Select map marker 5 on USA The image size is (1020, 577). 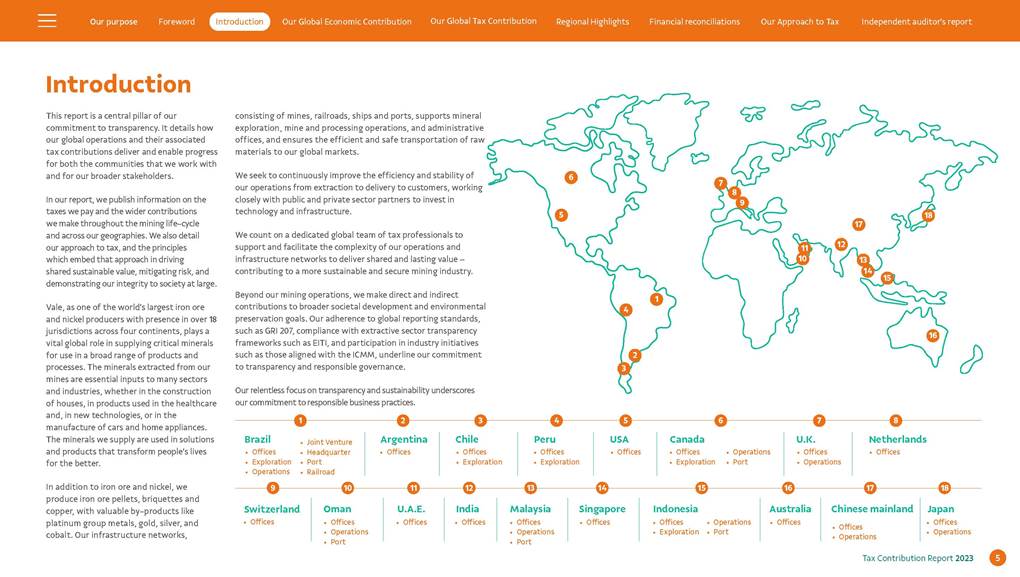tap(561, 214)
